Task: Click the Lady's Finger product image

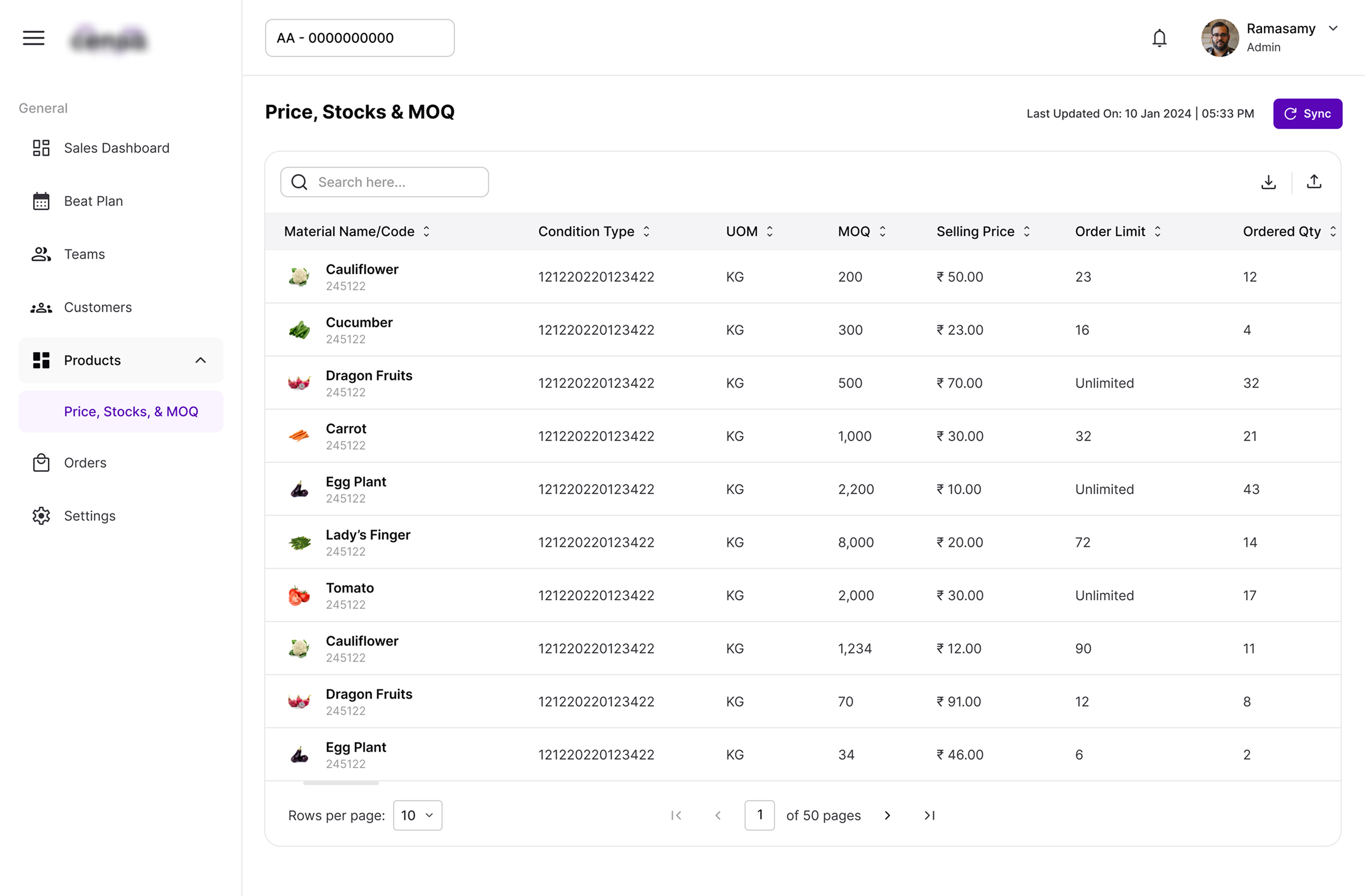Action: coord(299,542)
